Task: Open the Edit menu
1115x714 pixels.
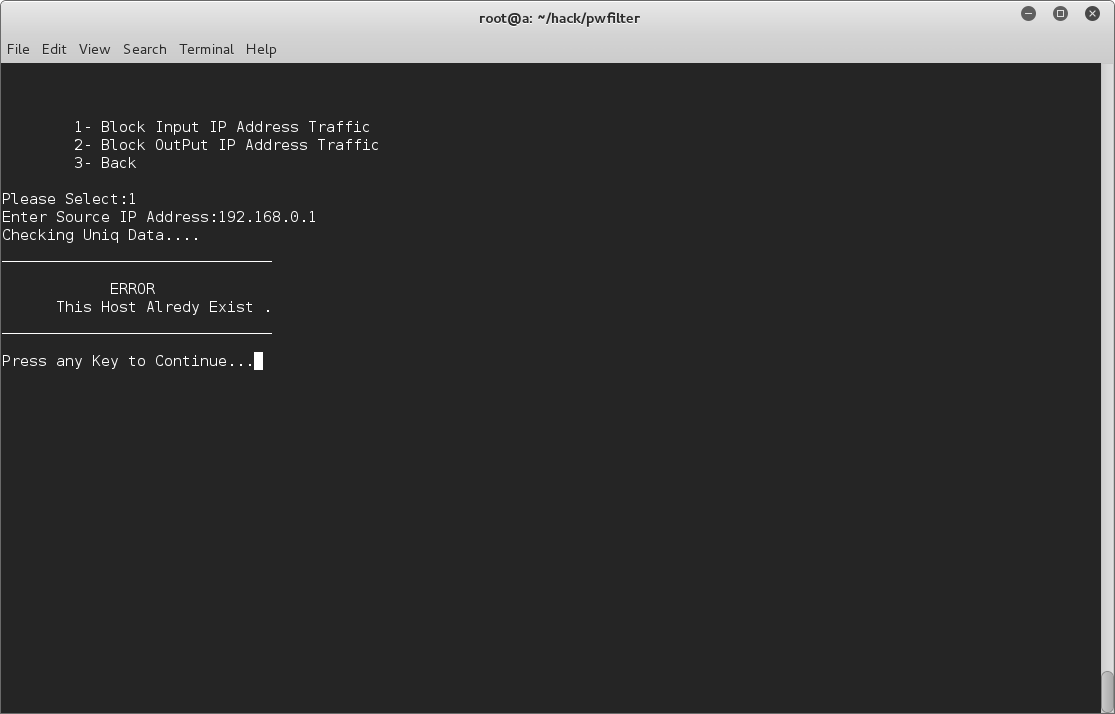Action: pos(53,48)
